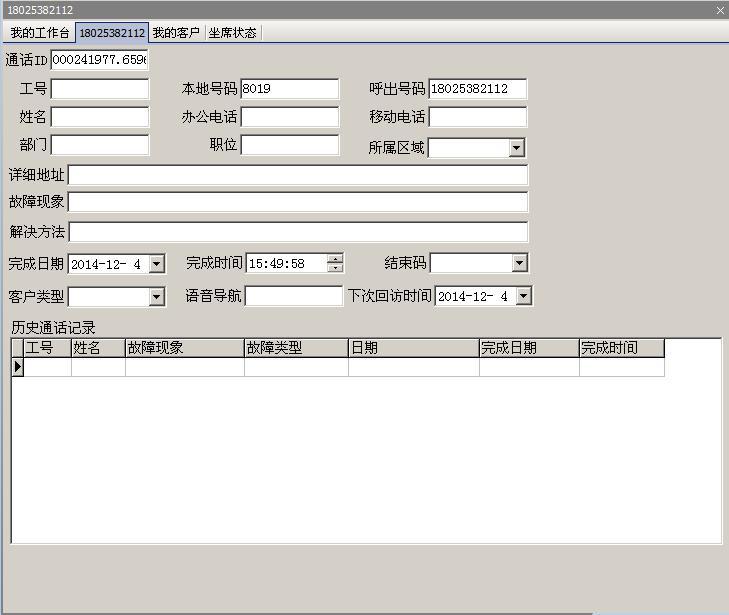The image size is (729, 615).
Task: Switch to the 我的工作台 tab
Action: pos(39,32)
